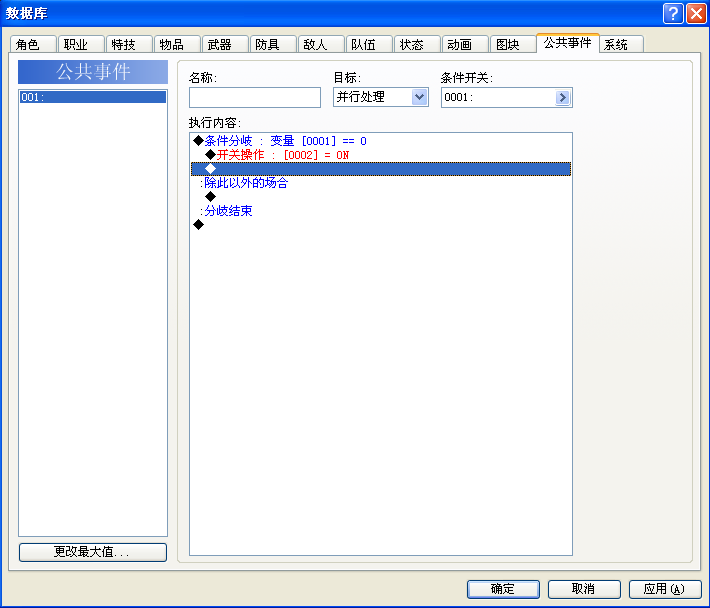Open the 系统 tab

tap(621, 44)
